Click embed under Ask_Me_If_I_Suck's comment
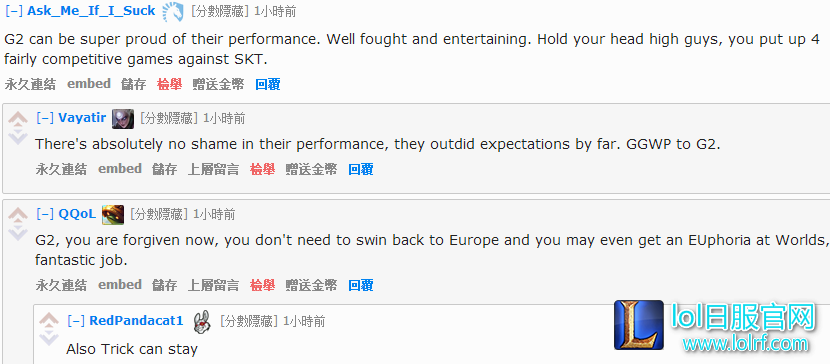This screenshot has width=830, height=364. [89, 84]
